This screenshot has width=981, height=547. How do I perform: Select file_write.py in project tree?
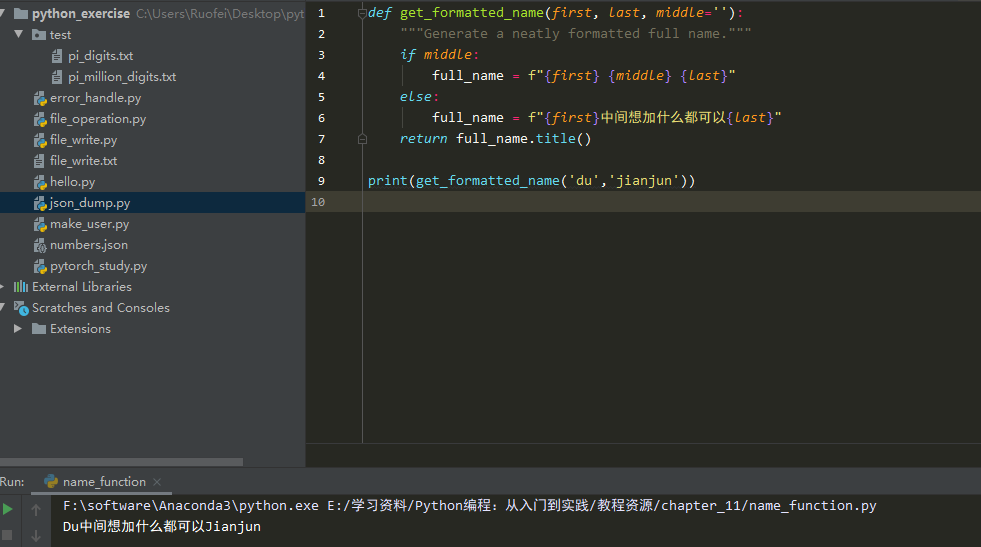pos(84,140)
